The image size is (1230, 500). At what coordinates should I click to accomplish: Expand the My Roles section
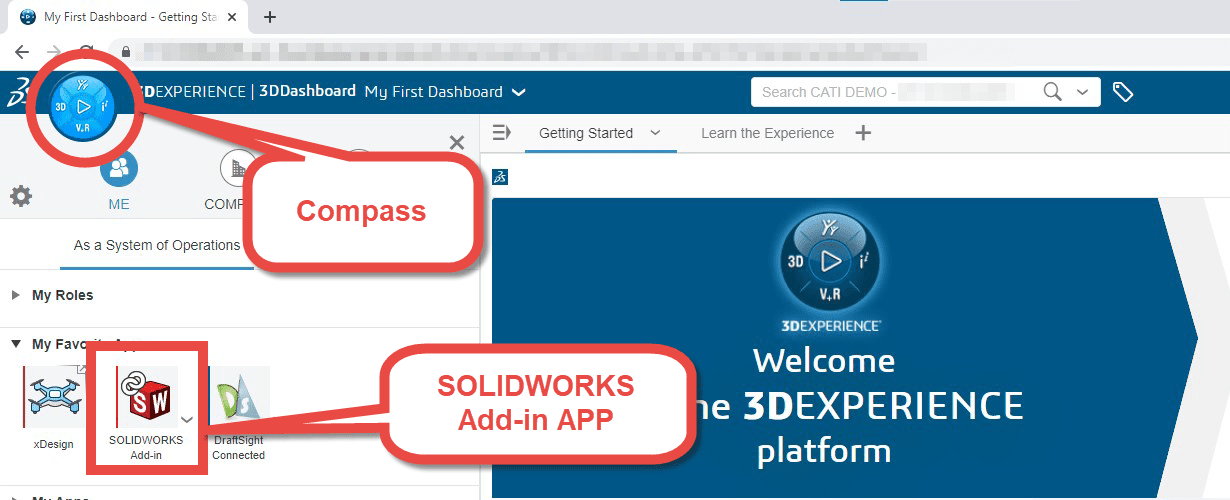click(15, 295)
